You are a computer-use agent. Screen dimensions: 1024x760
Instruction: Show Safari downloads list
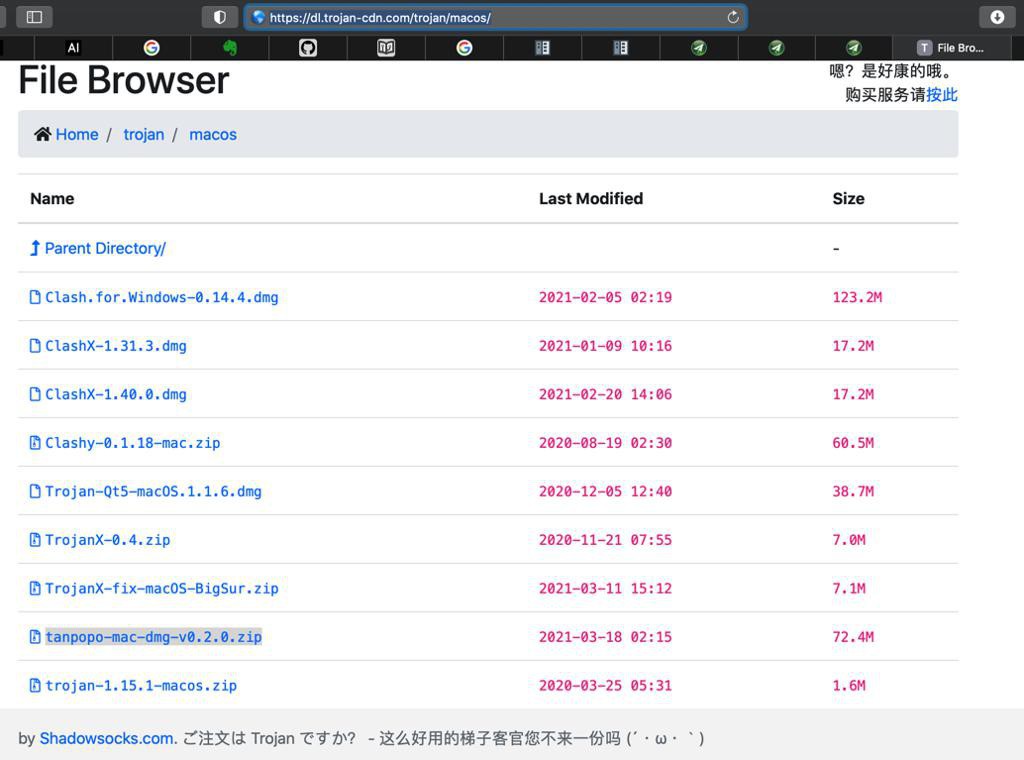click(997, 17)
